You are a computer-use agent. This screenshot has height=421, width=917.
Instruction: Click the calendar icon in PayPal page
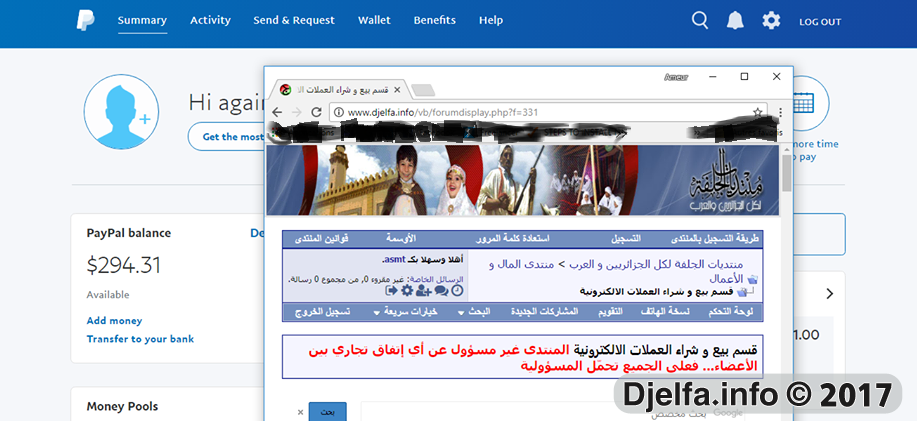point(804,103)
